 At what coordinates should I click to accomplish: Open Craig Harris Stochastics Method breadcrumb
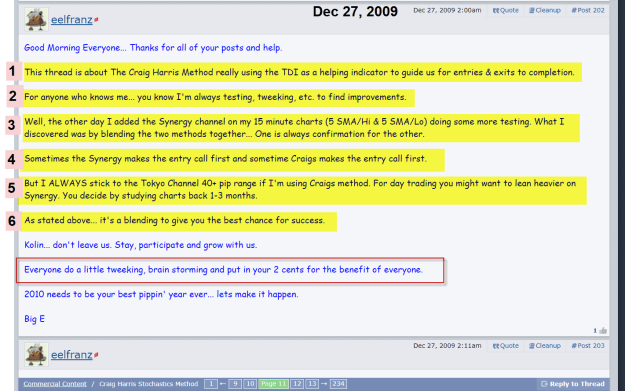coord(148,384)
